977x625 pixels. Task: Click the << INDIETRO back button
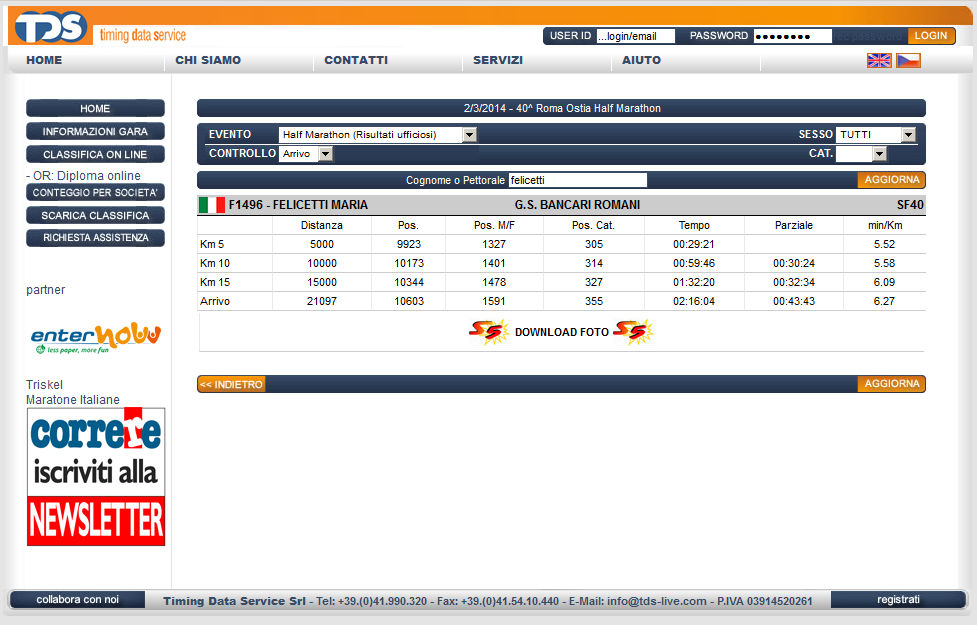[x=231, y=384]
